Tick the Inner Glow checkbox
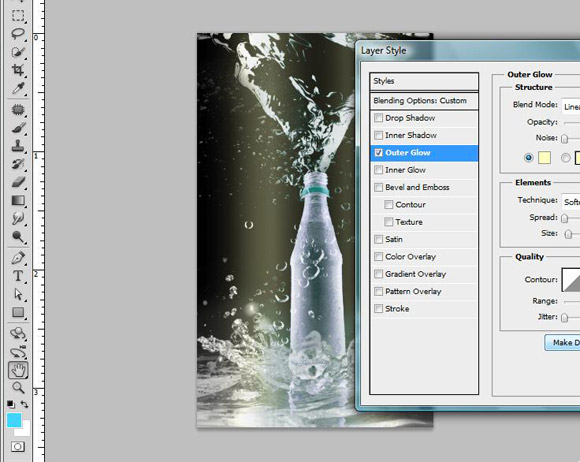Viewport: 580px width, 462px height. point(378,170)
